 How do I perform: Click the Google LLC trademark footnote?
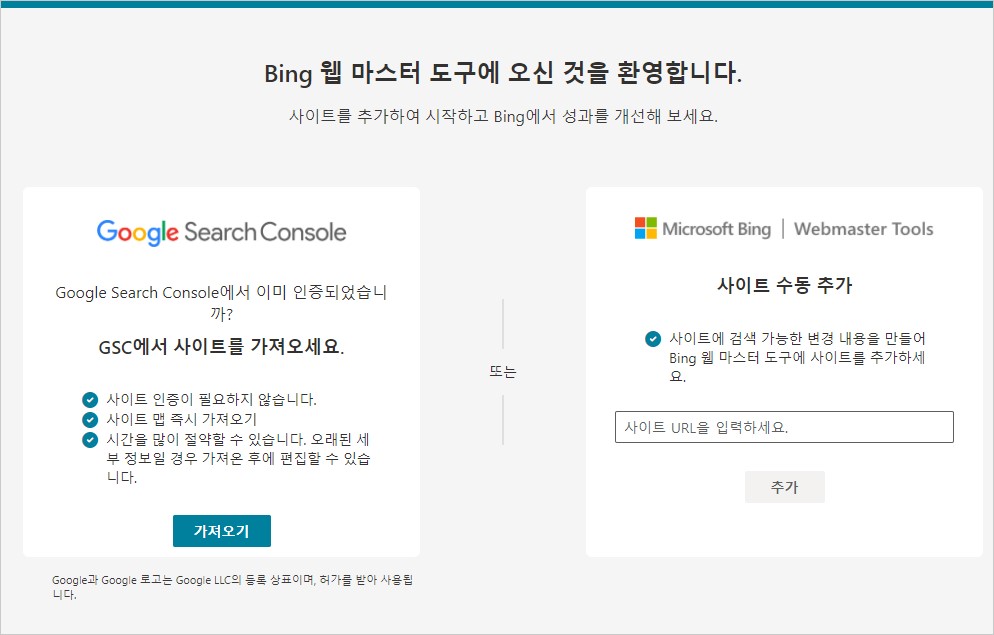(232, 587)
